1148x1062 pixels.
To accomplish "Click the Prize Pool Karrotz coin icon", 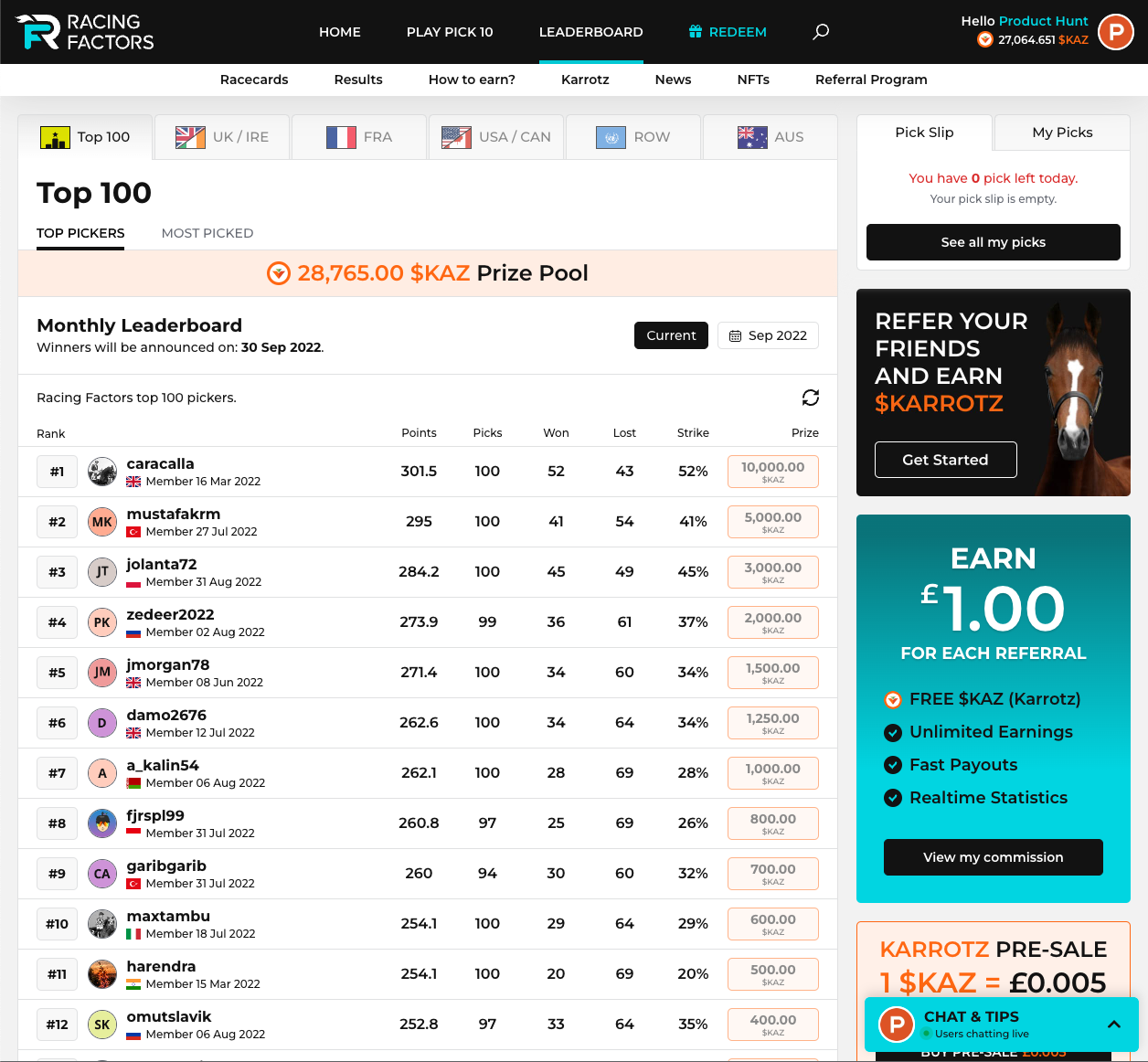I will [279, 273].
